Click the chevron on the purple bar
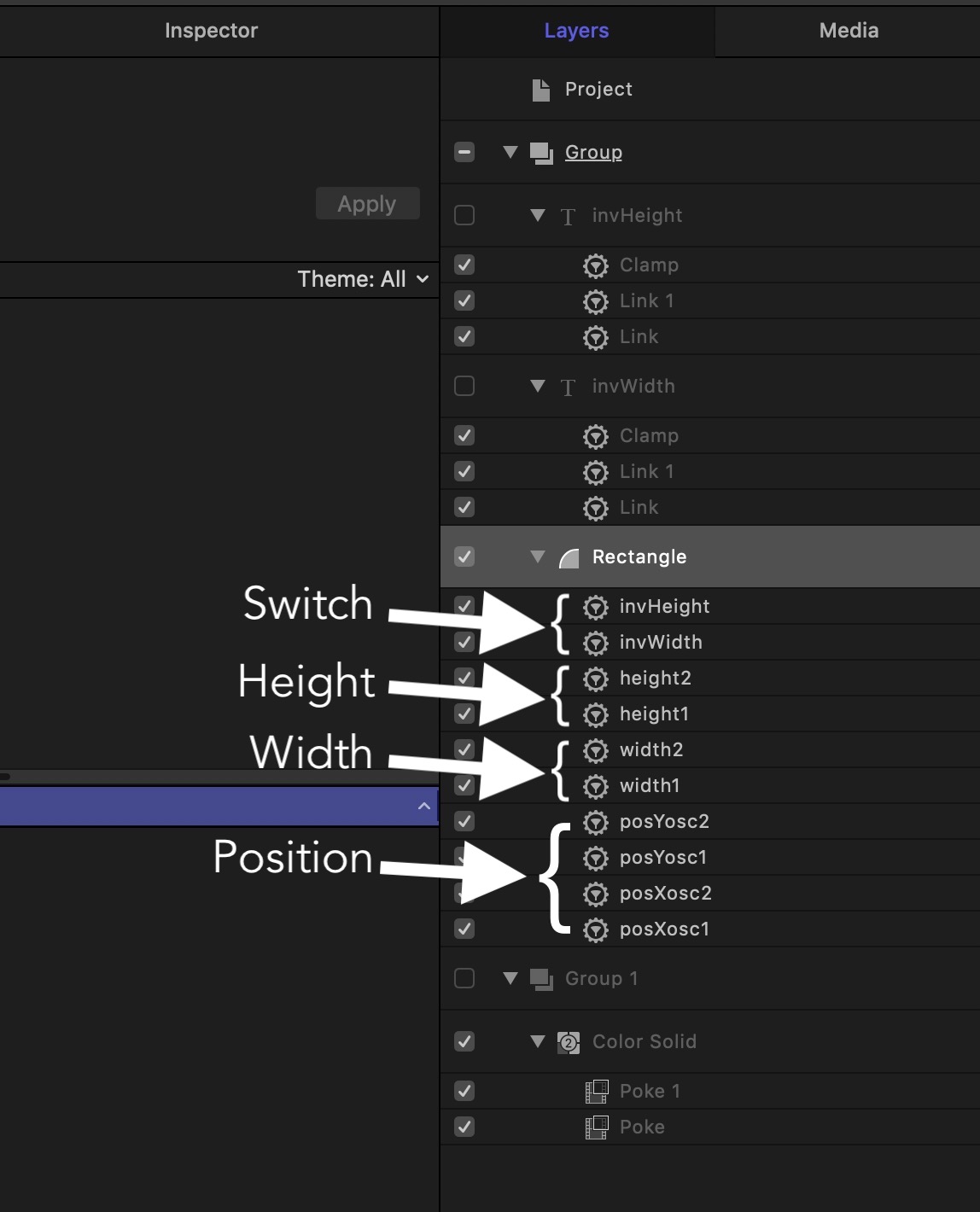 424,807
